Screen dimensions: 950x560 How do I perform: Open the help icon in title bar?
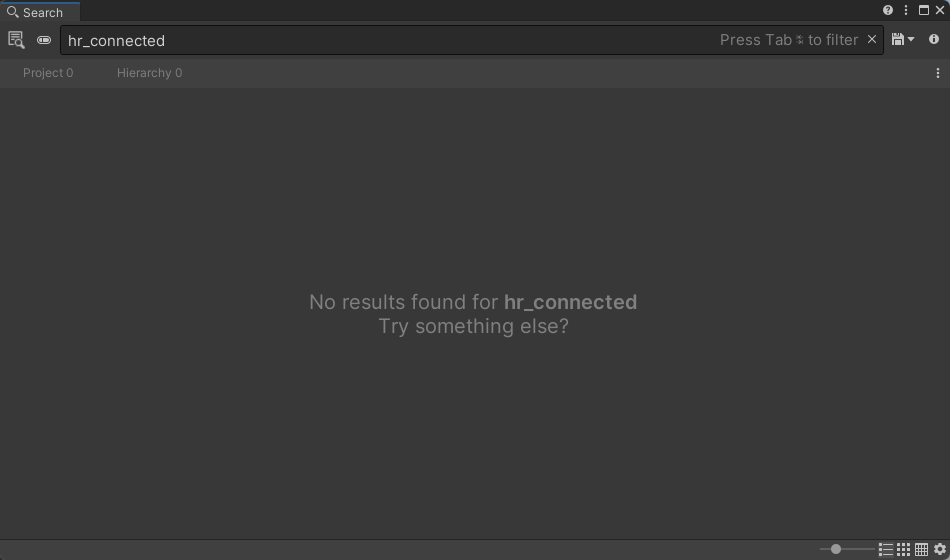point(888,10)
